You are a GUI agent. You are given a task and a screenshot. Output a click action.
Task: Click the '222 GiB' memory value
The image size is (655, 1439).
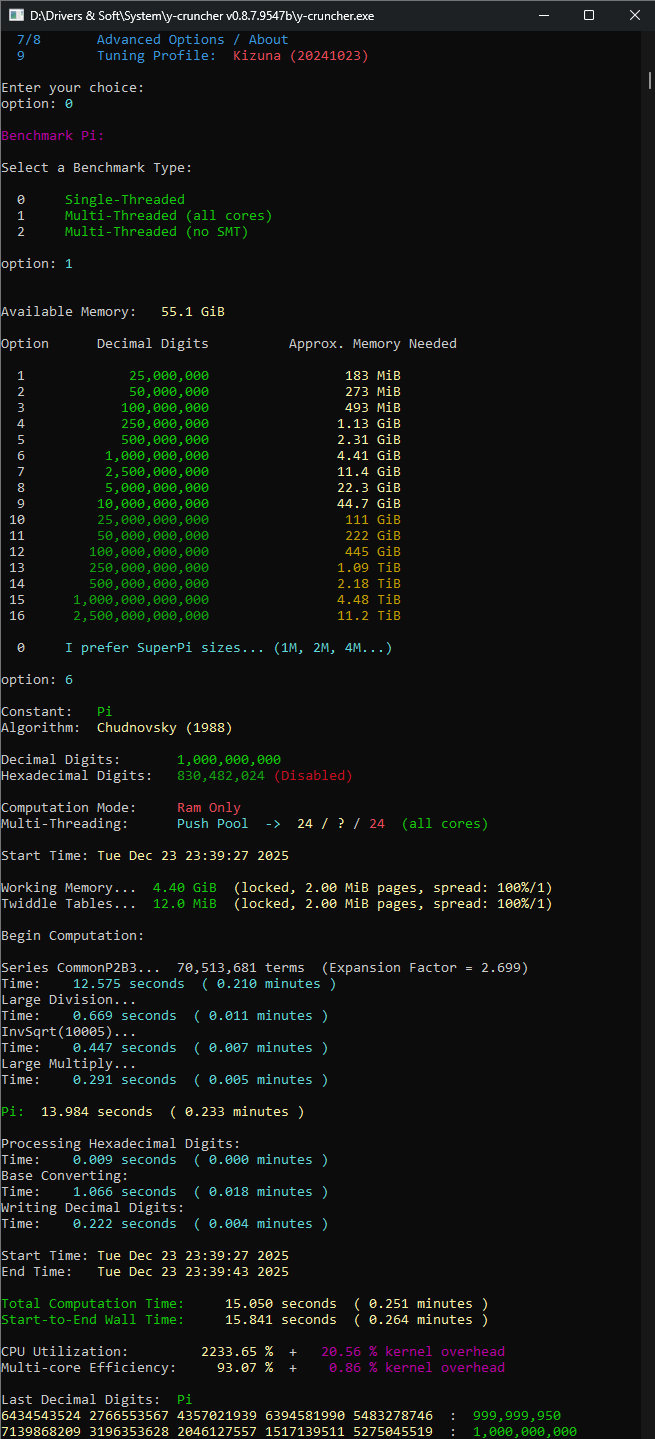click(x=372, y=536)
